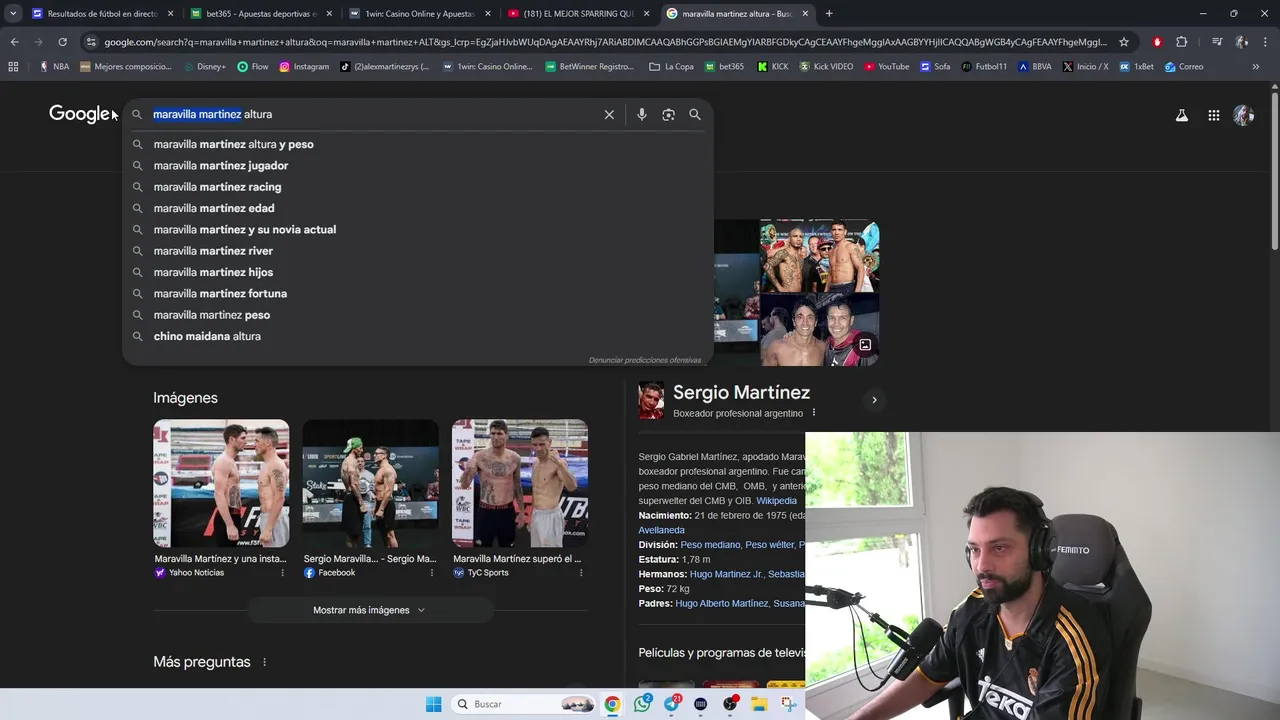This screenshot has width=1280, height=720.
Task: Select suggestion chino maidana altura
Action: [x=418, y=336]
